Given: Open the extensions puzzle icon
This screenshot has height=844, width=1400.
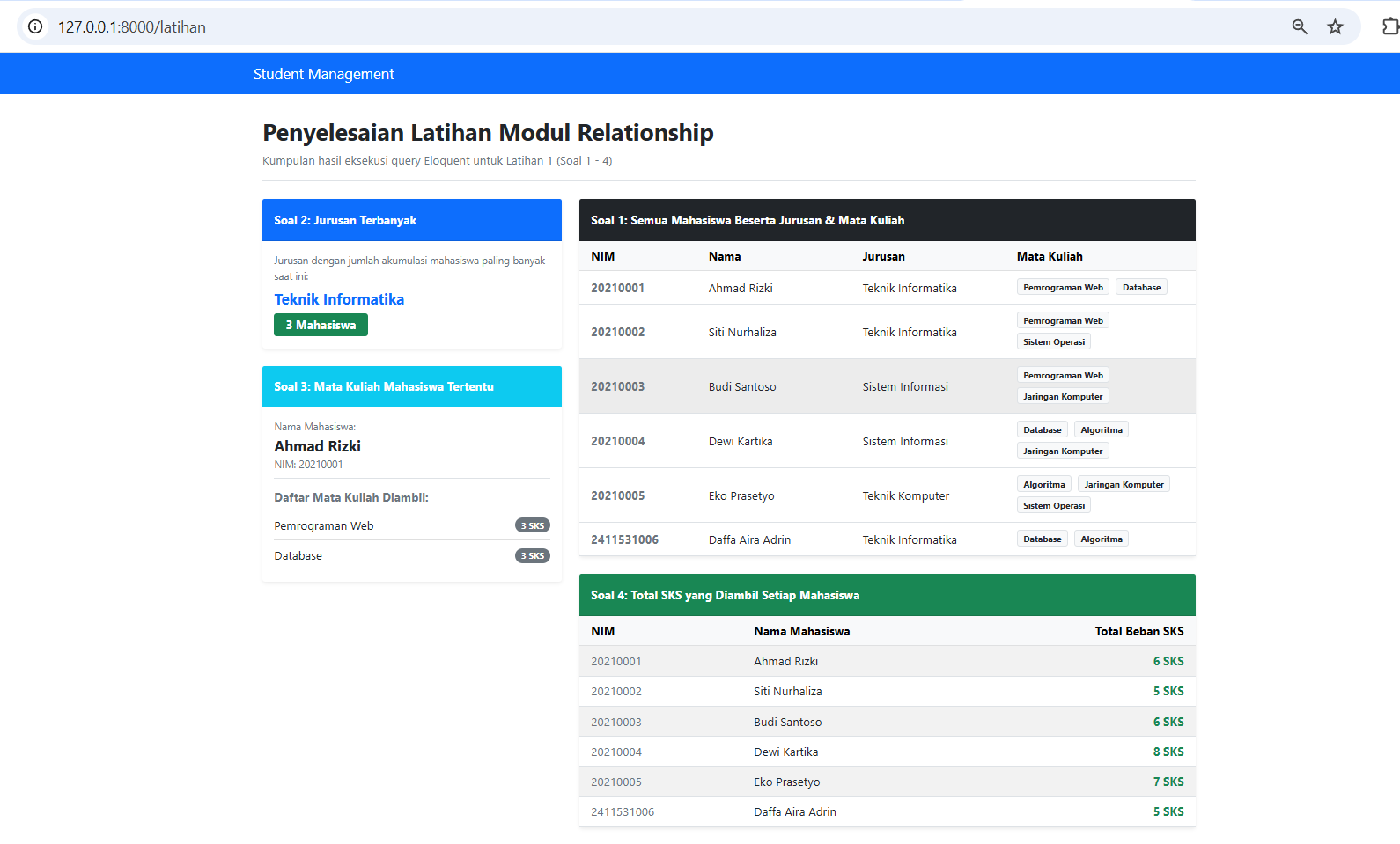Looking at the screenshot, I should (1390, 26).
